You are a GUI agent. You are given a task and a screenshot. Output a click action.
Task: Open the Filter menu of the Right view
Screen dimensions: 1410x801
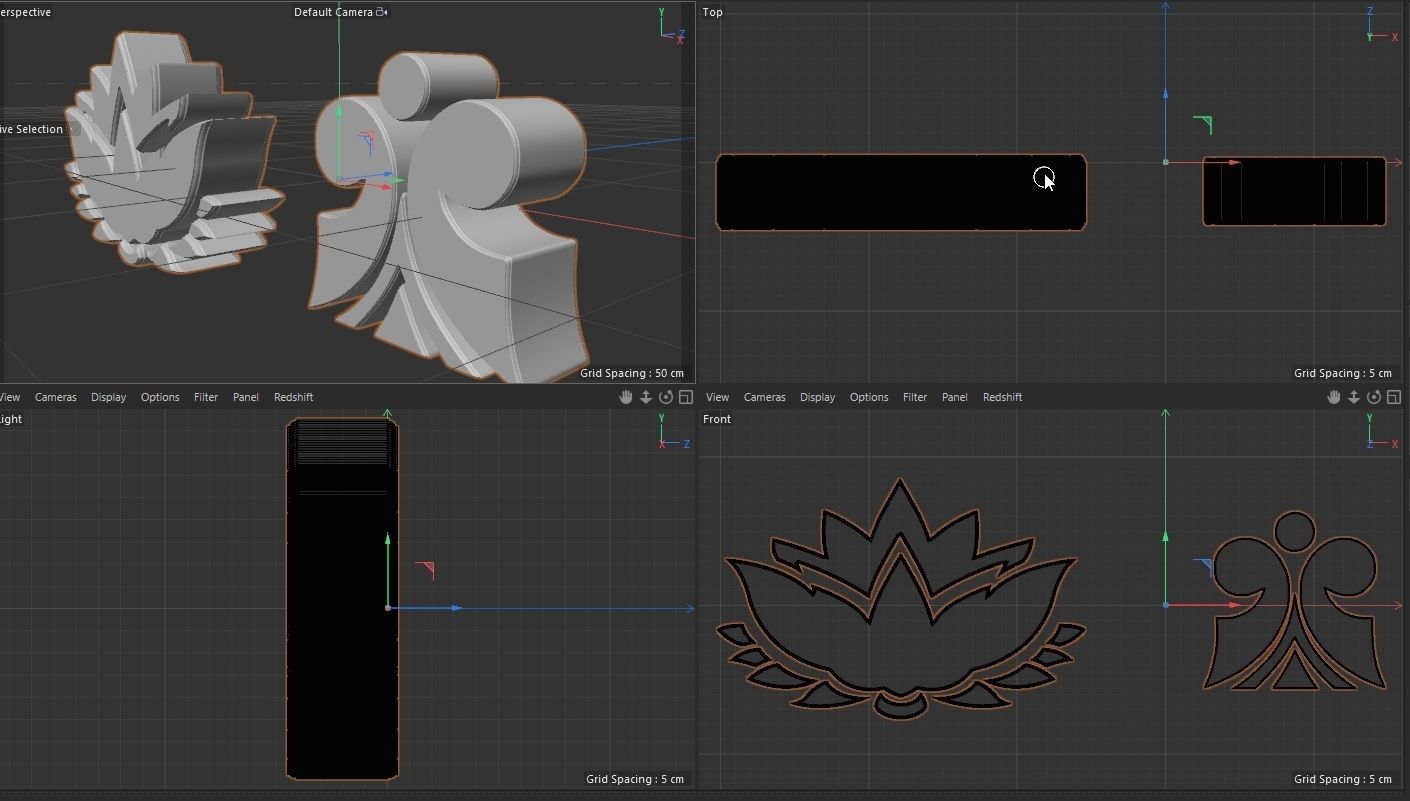(206, 397)
